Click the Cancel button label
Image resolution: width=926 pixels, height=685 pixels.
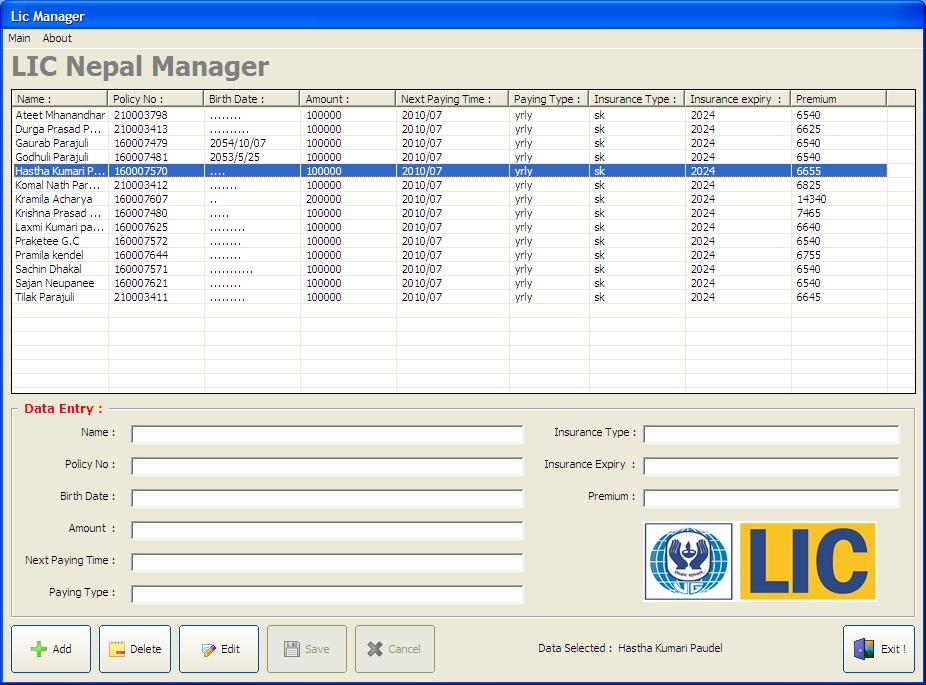click(405, 649)
